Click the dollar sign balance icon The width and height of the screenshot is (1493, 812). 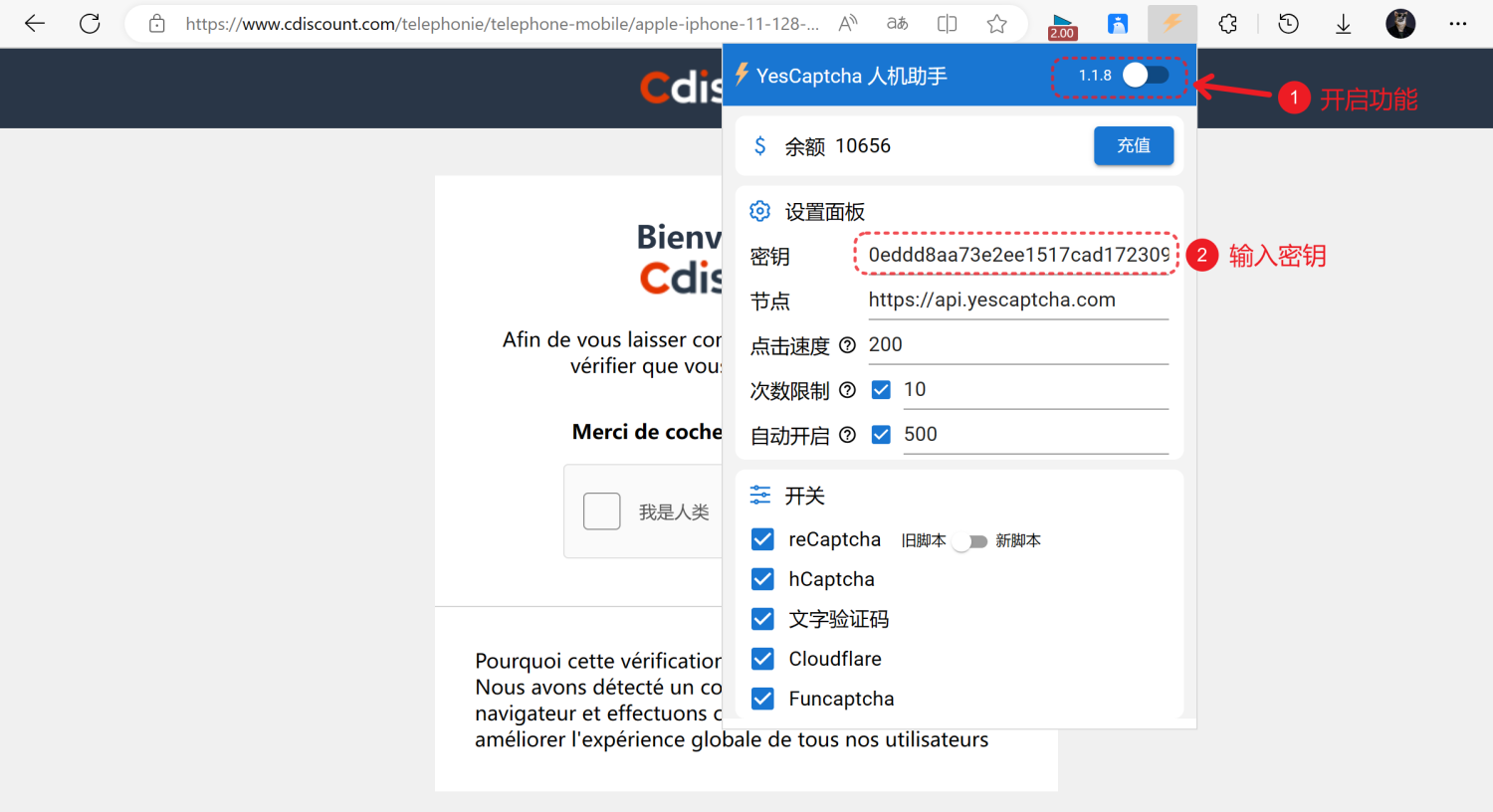pyautogui.click(x=760, y=146)
